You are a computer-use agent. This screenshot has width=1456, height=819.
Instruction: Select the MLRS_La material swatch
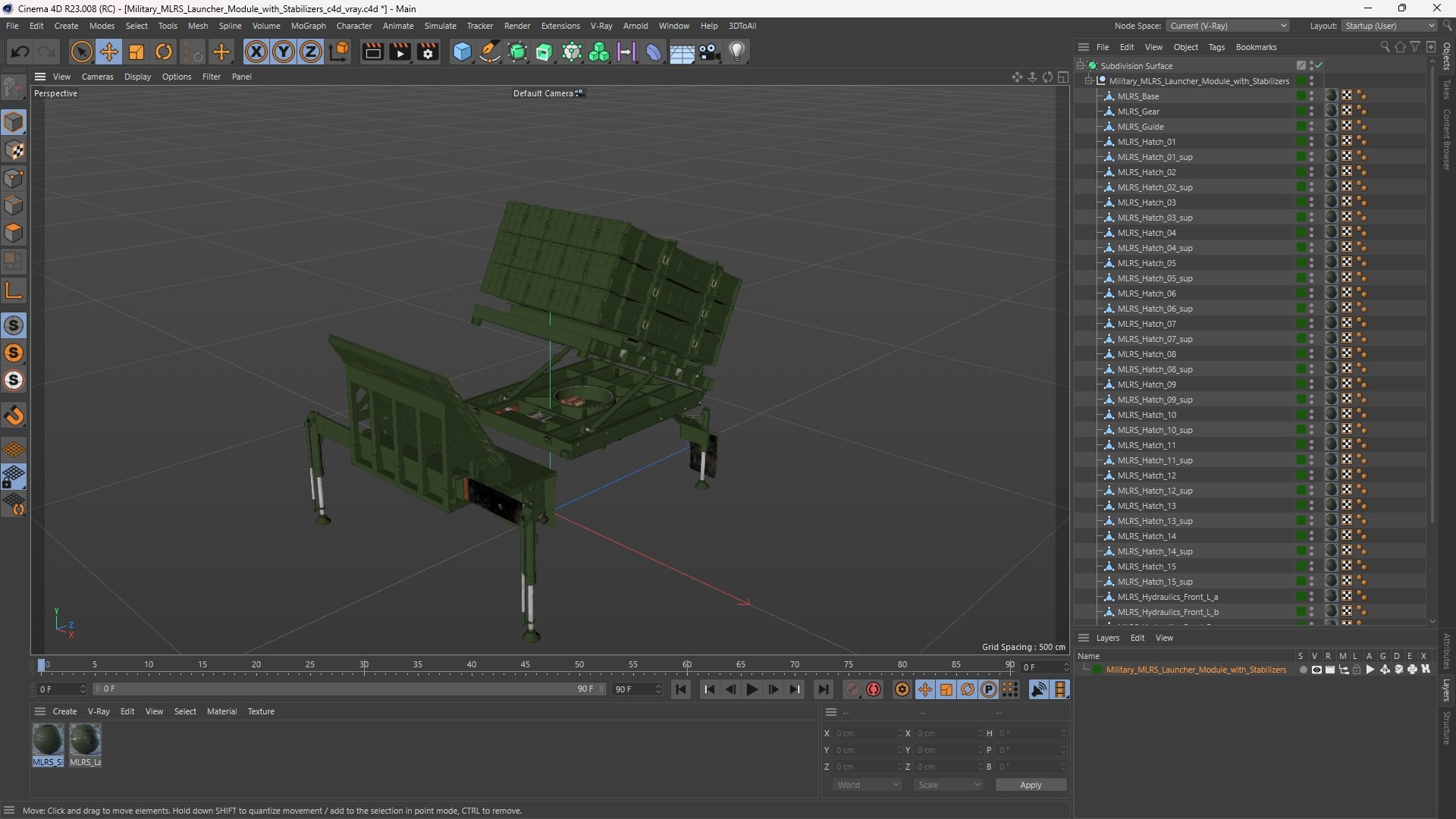tap(85, 745)
